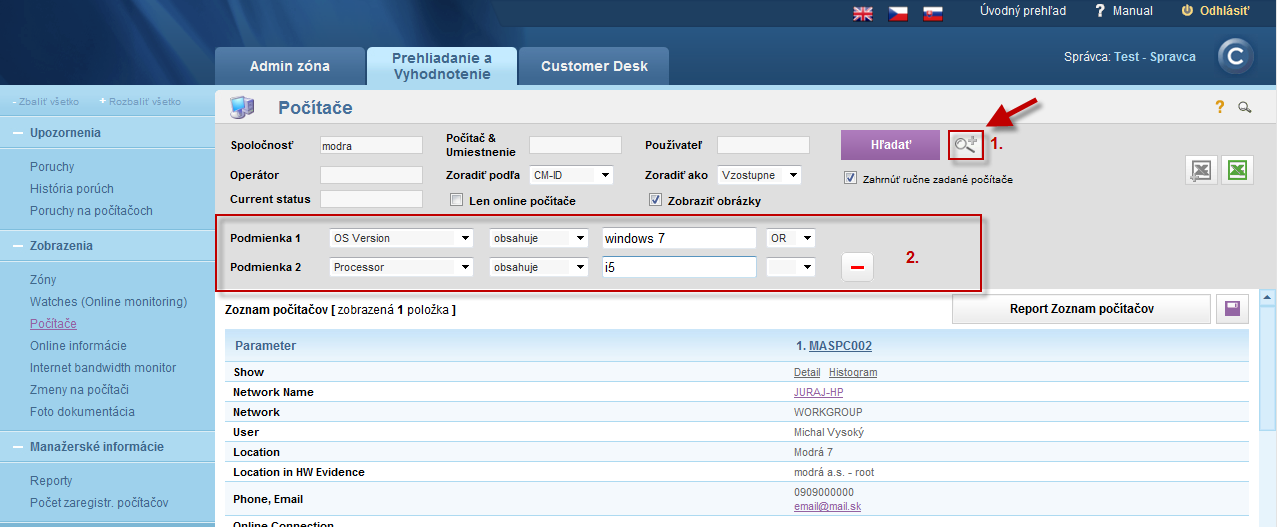
Task: Click the i5 value field
Action: coord(679,267)
